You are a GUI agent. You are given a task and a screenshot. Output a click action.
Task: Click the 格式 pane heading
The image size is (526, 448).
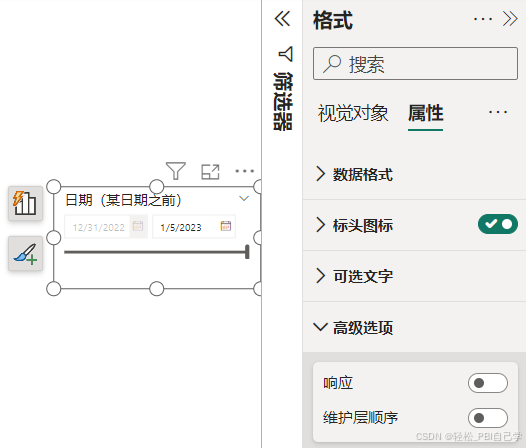(333, 20)
